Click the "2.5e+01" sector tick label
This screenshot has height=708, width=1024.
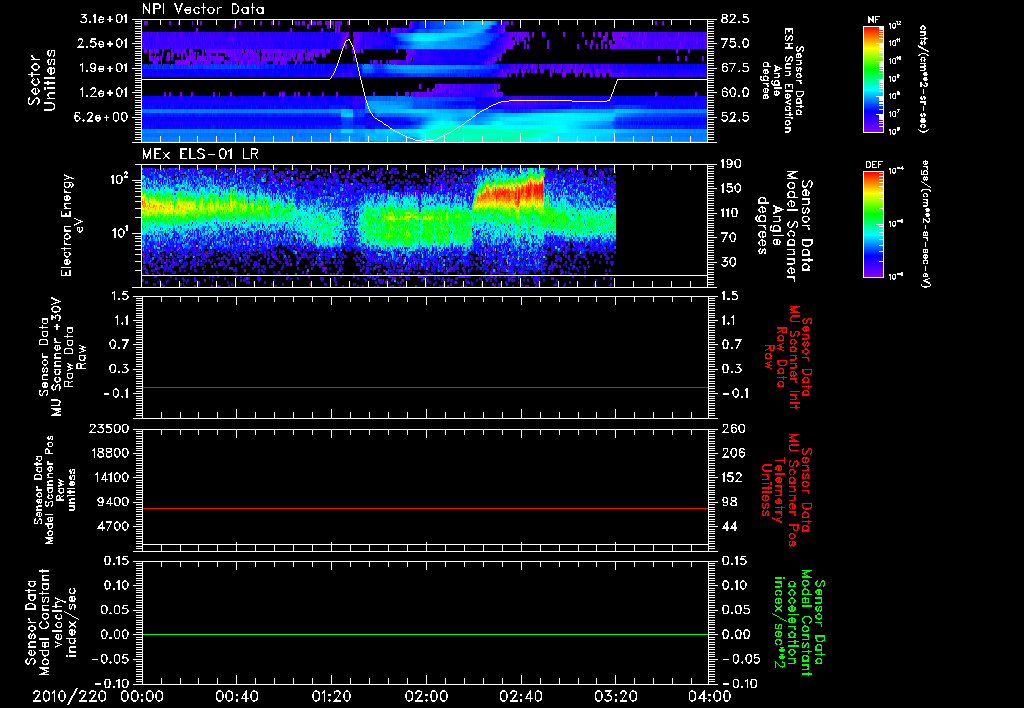click(x=104, y=43)
